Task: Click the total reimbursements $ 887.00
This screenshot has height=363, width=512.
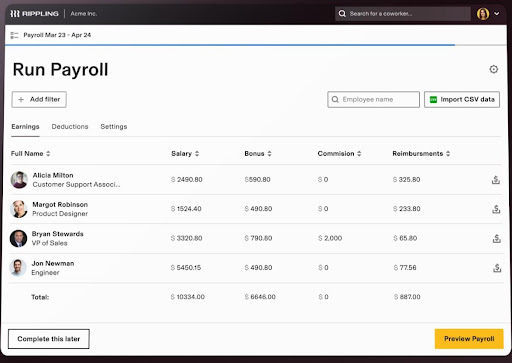Action: [x=407, y=297]
